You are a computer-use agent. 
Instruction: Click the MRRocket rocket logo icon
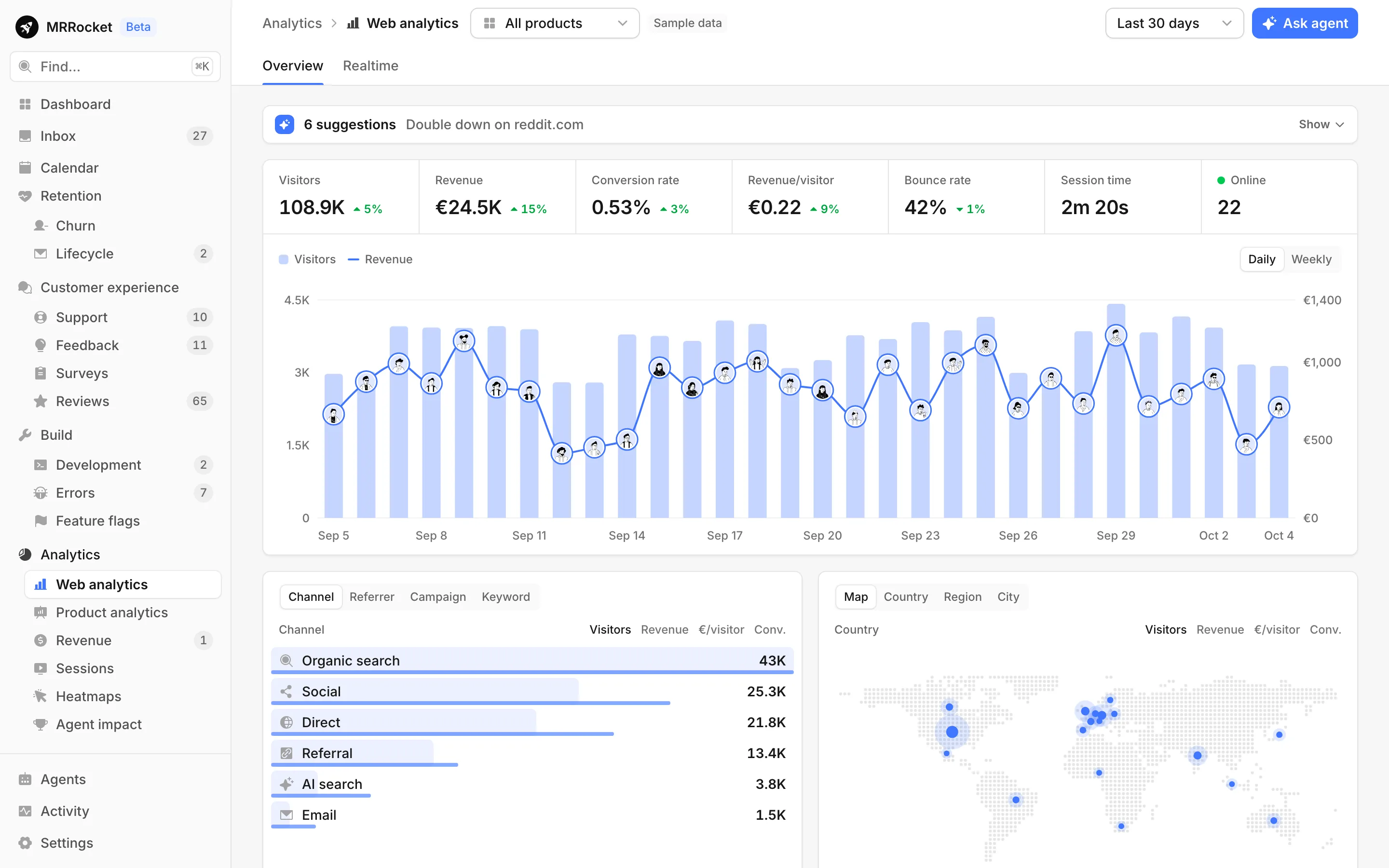click(x=27, y=27)
